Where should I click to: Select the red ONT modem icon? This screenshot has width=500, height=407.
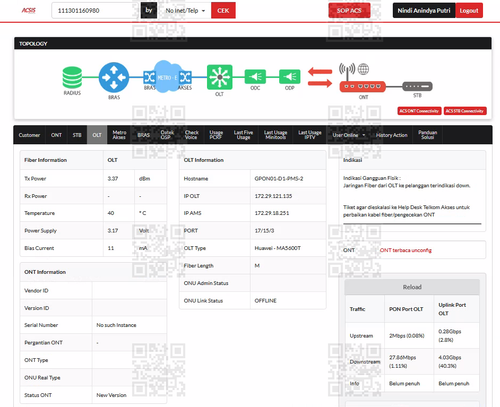coord(363,87)
